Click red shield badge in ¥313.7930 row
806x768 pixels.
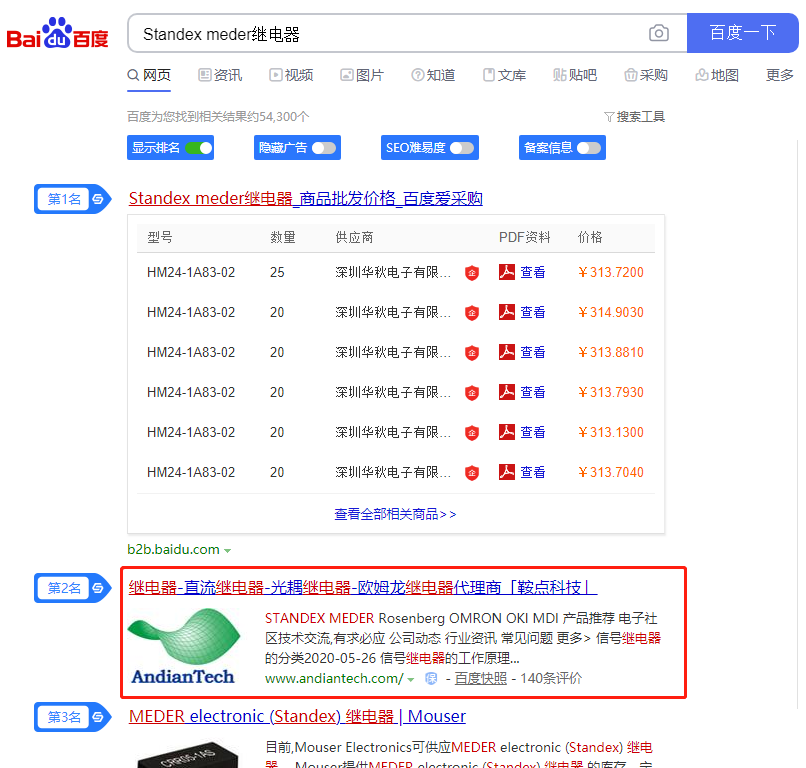472,393
